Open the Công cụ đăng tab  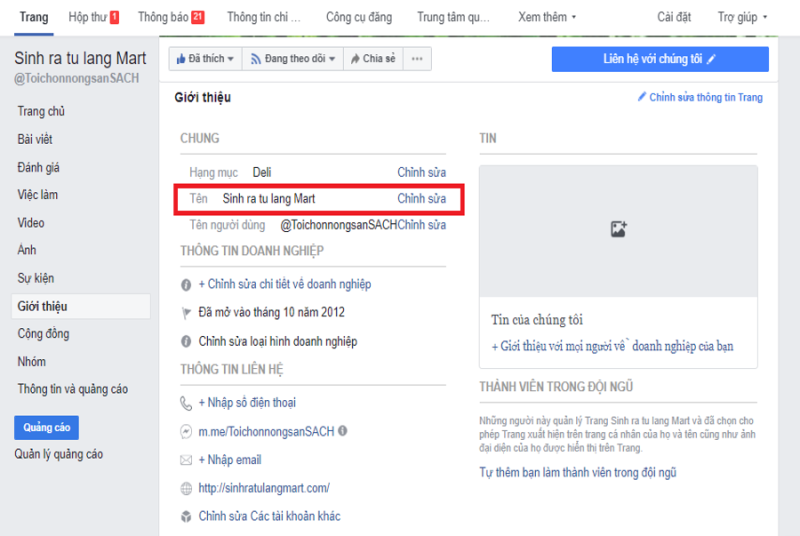pos(359,17)
